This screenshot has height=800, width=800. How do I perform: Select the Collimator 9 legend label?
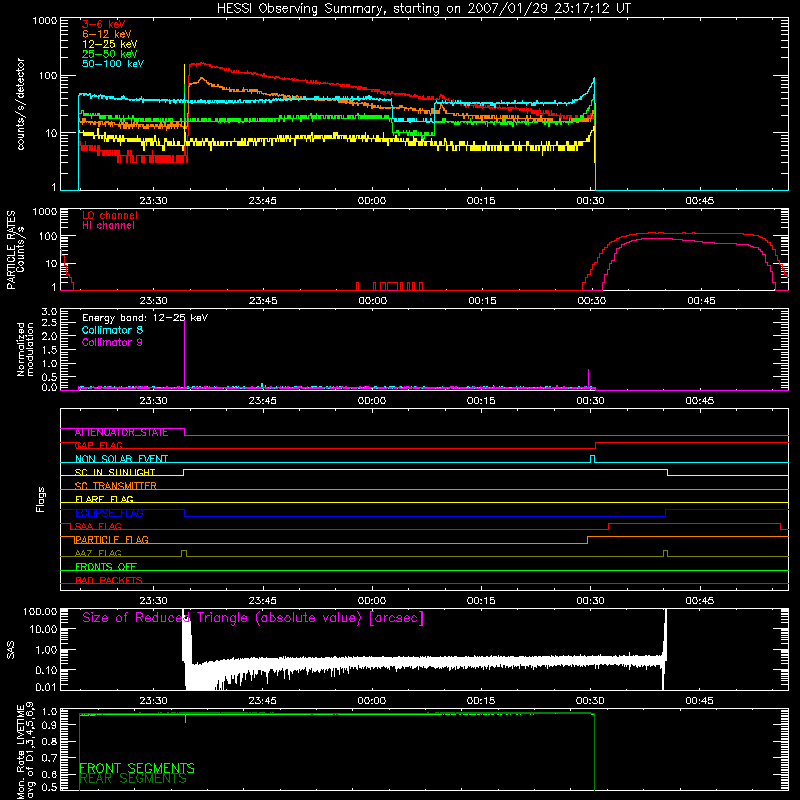click(x=112, y=342)
